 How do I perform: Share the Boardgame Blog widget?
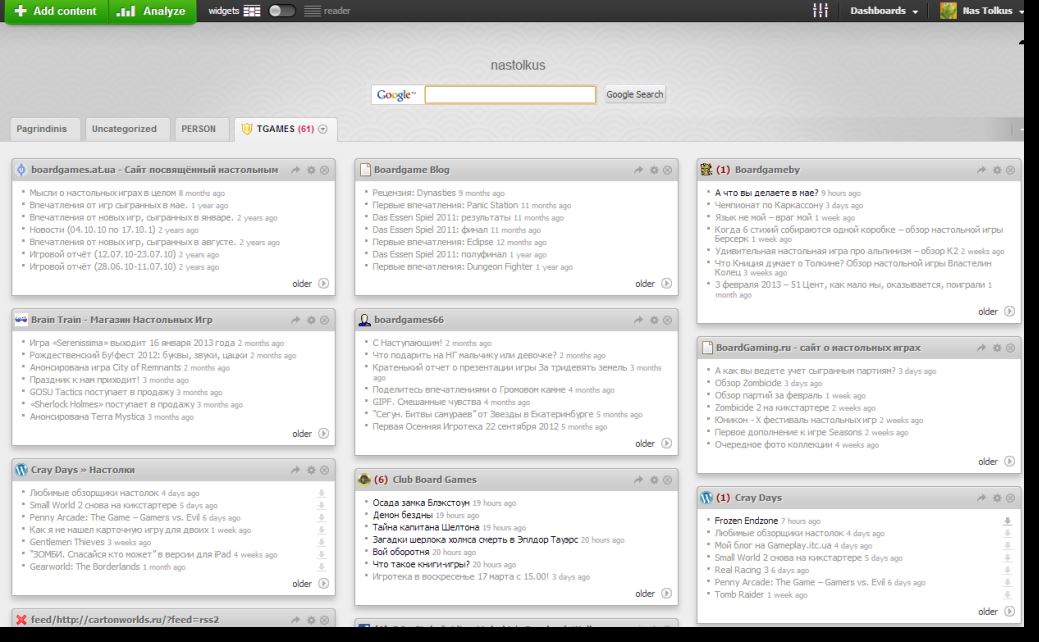click(638, 170)
